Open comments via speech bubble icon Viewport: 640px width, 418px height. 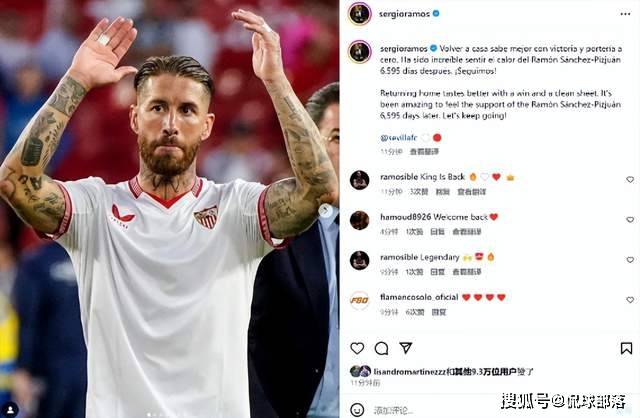coord(381,348)
